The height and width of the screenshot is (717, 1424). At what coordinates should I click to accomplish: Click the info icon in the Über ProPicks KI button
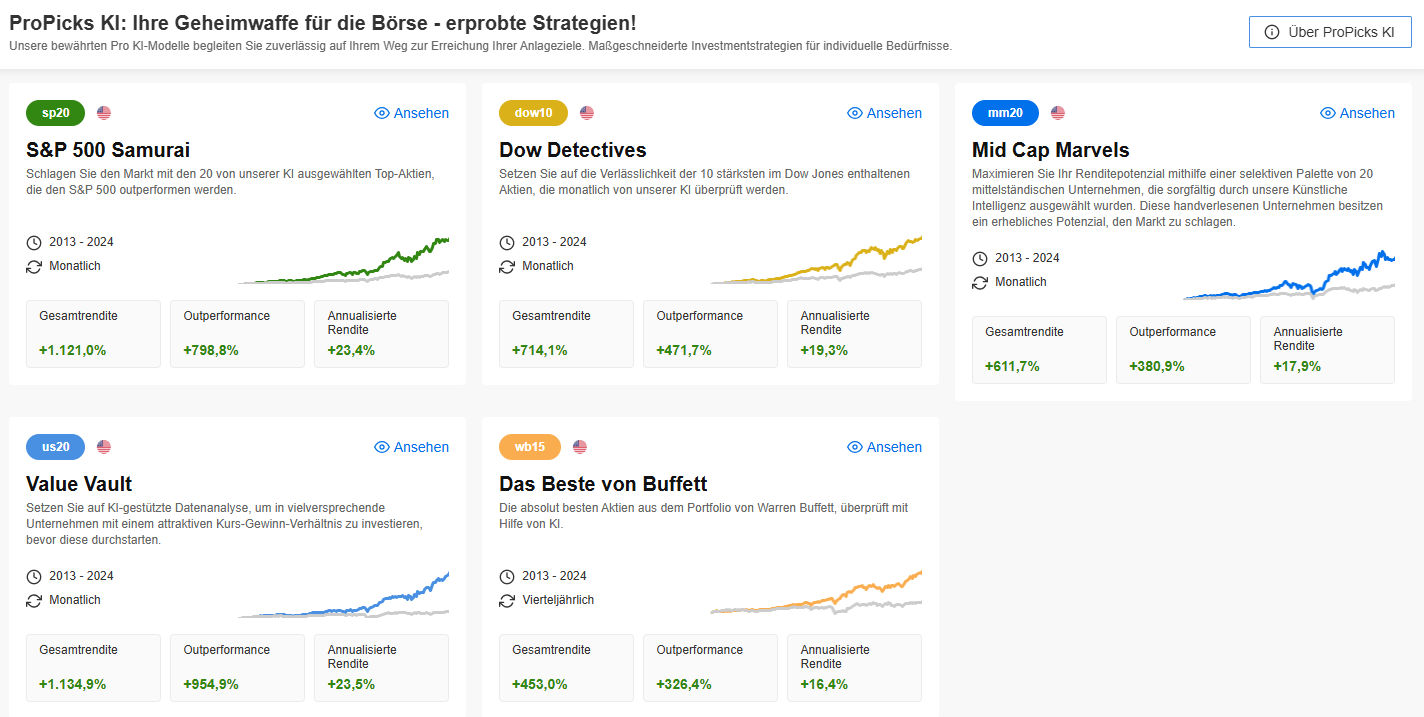coord(1272,31)
